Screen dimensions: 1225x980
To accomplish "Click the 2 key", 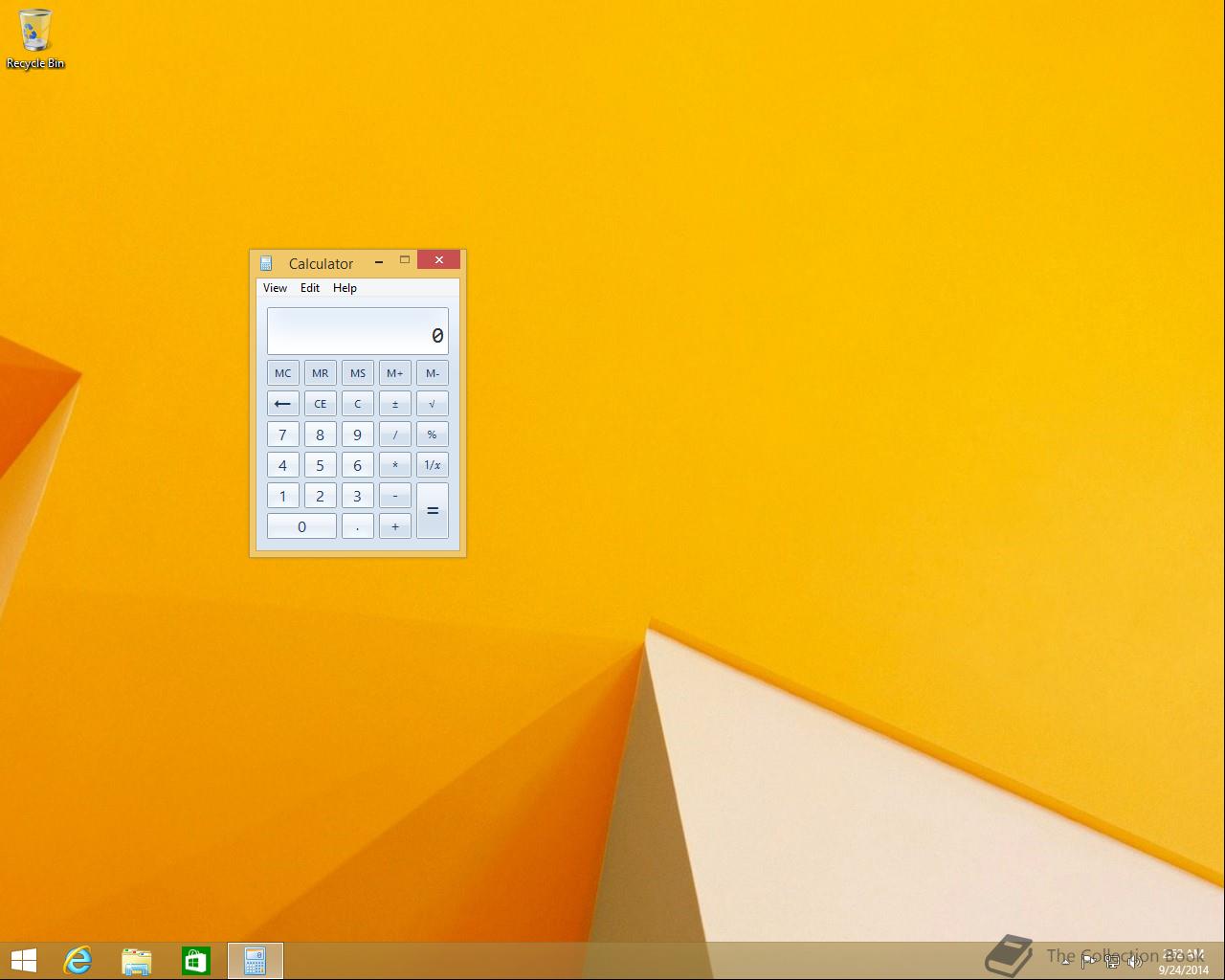I will [x=321, y=496].
